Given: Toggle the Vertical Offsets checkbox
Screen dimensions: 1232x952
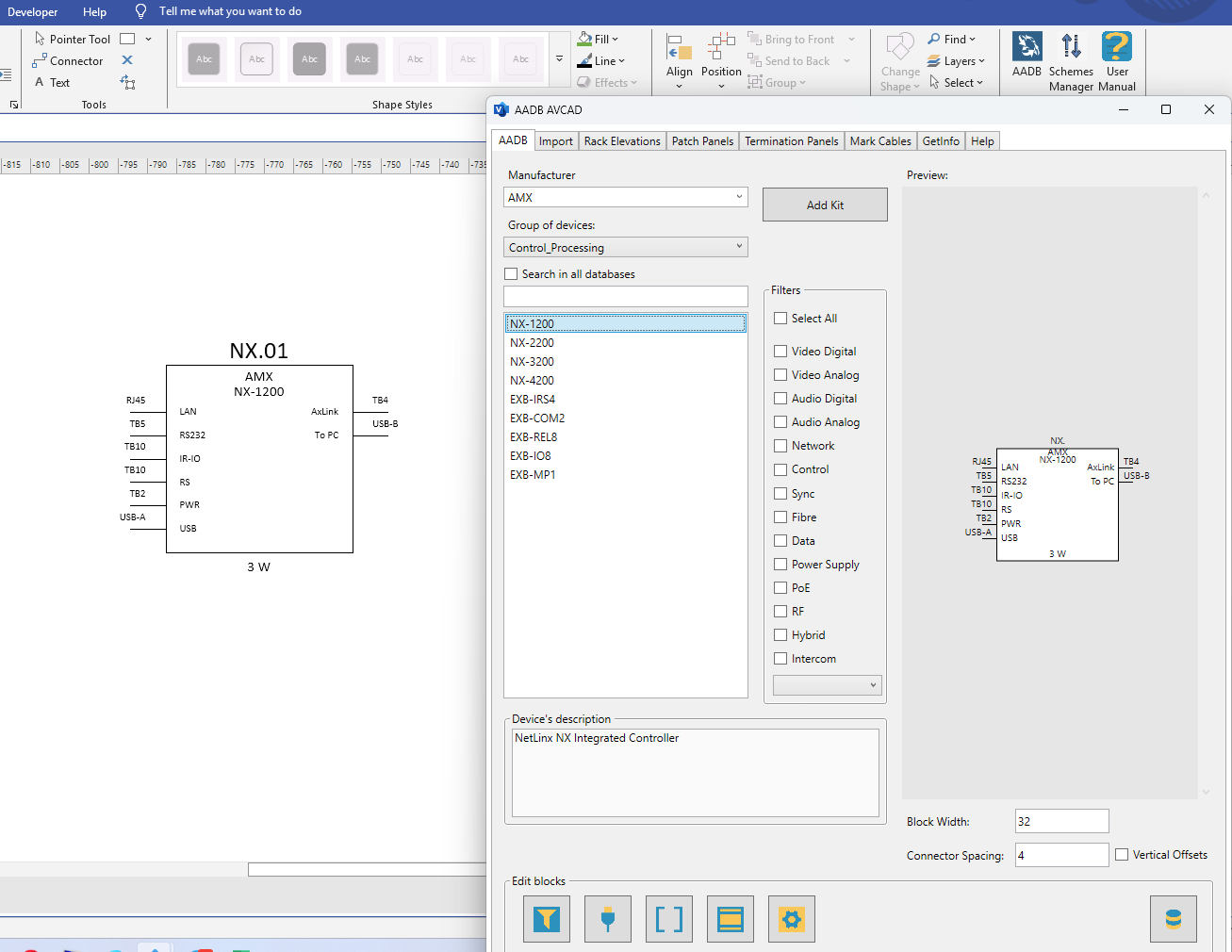Looking at the screenshot, I should pos(1122,855).
